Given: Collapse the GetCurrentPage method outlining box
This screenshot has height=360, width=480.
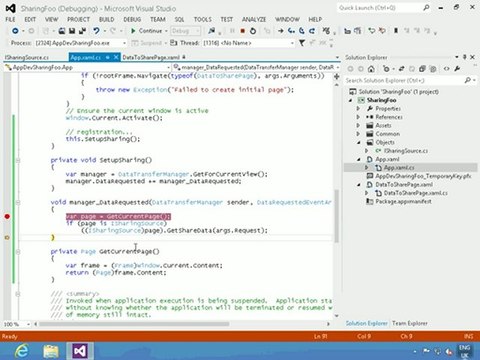Looking at the screenshot, I should tap(18, 252).
